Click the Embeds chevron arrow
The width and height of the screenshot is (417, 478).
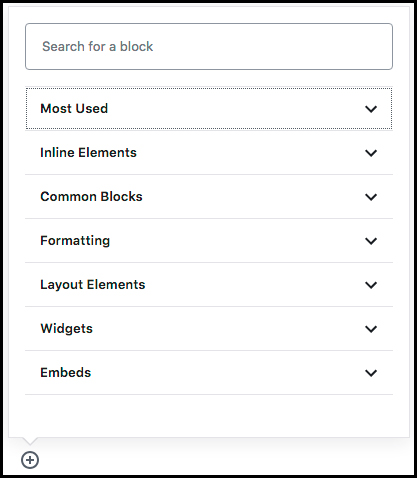(371, 373)
